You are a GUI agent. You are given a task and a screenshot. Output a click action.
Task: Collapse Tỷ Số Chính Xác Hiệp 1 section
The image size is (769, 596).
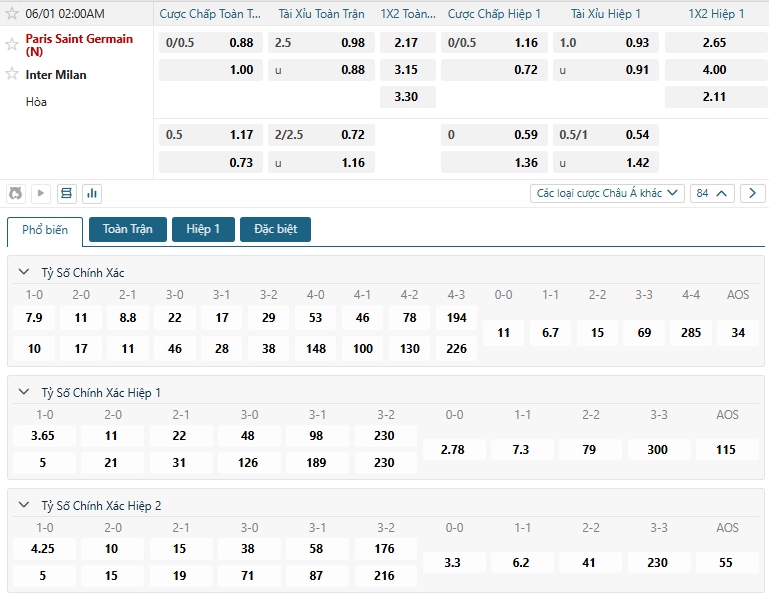click(x=24, y=393)
